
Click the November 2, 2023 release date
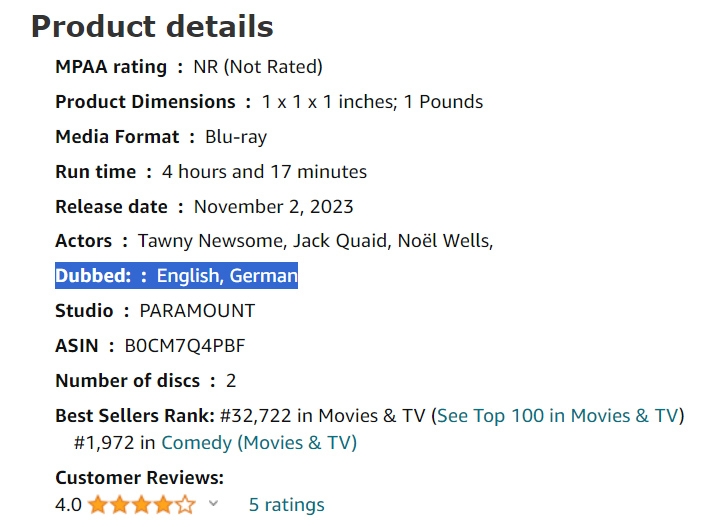coord(273,207)
